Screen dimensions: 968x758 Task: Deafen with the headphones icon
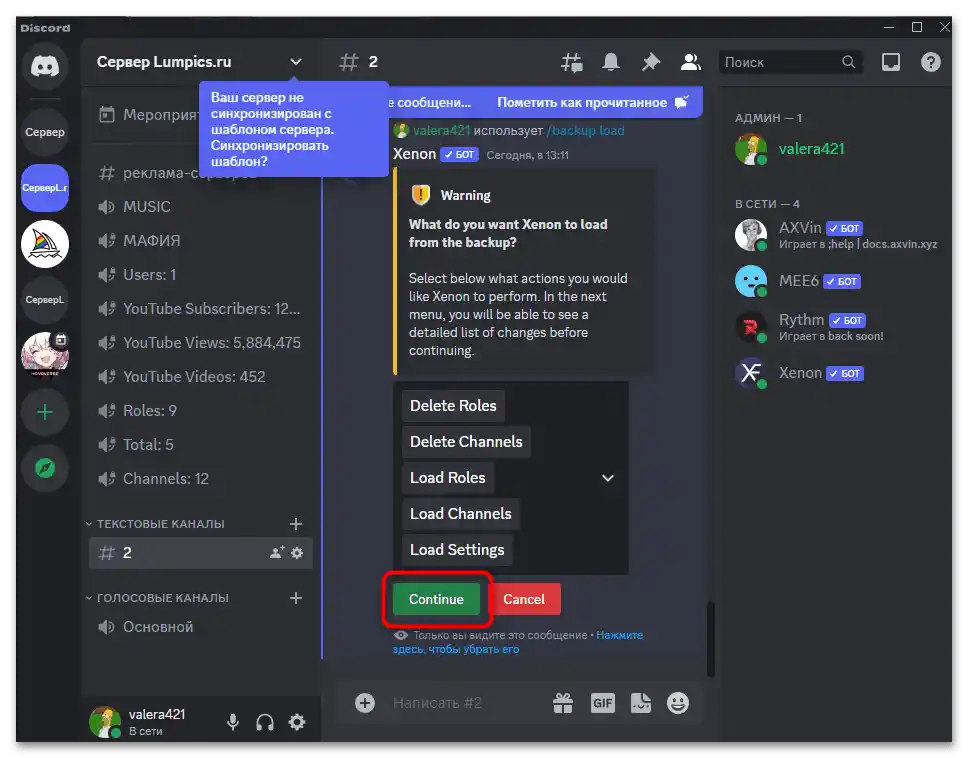click(265, 722)
